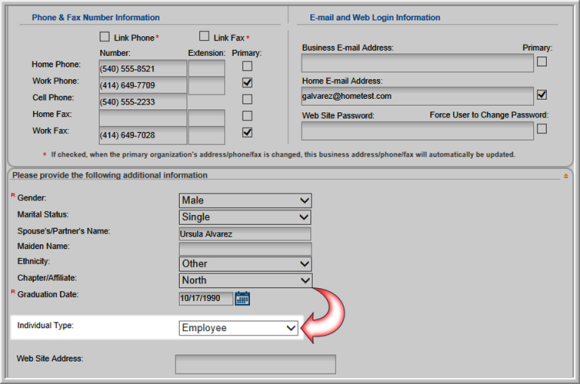Open the Marital Status dropdown
The width and height of the screenshot is (580, 384).
(x=245, y=217)
